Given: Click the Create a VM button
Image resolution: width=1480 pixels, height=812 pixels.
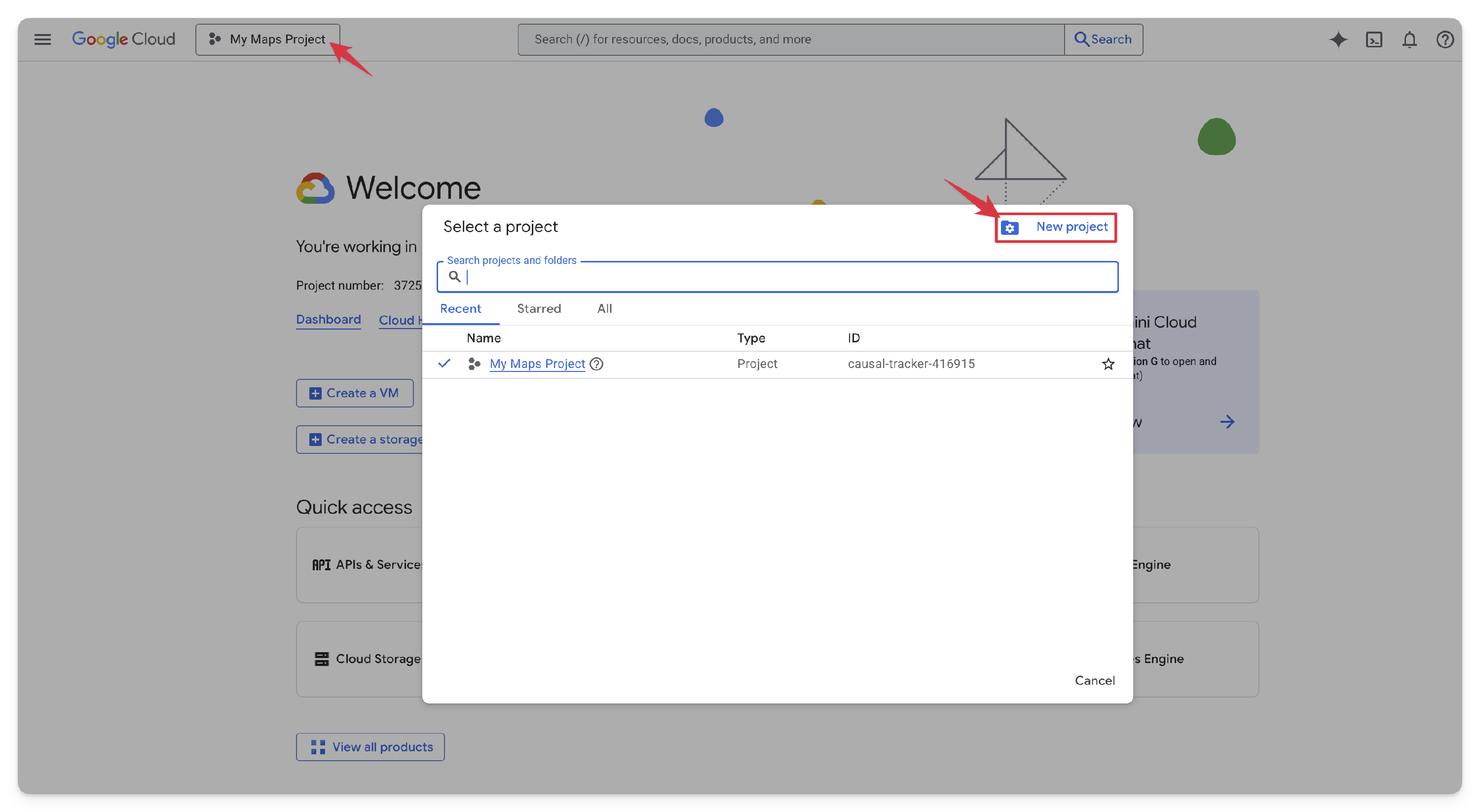Looking at the screenshot, I should pyautogui.click(x=355, y=393).
